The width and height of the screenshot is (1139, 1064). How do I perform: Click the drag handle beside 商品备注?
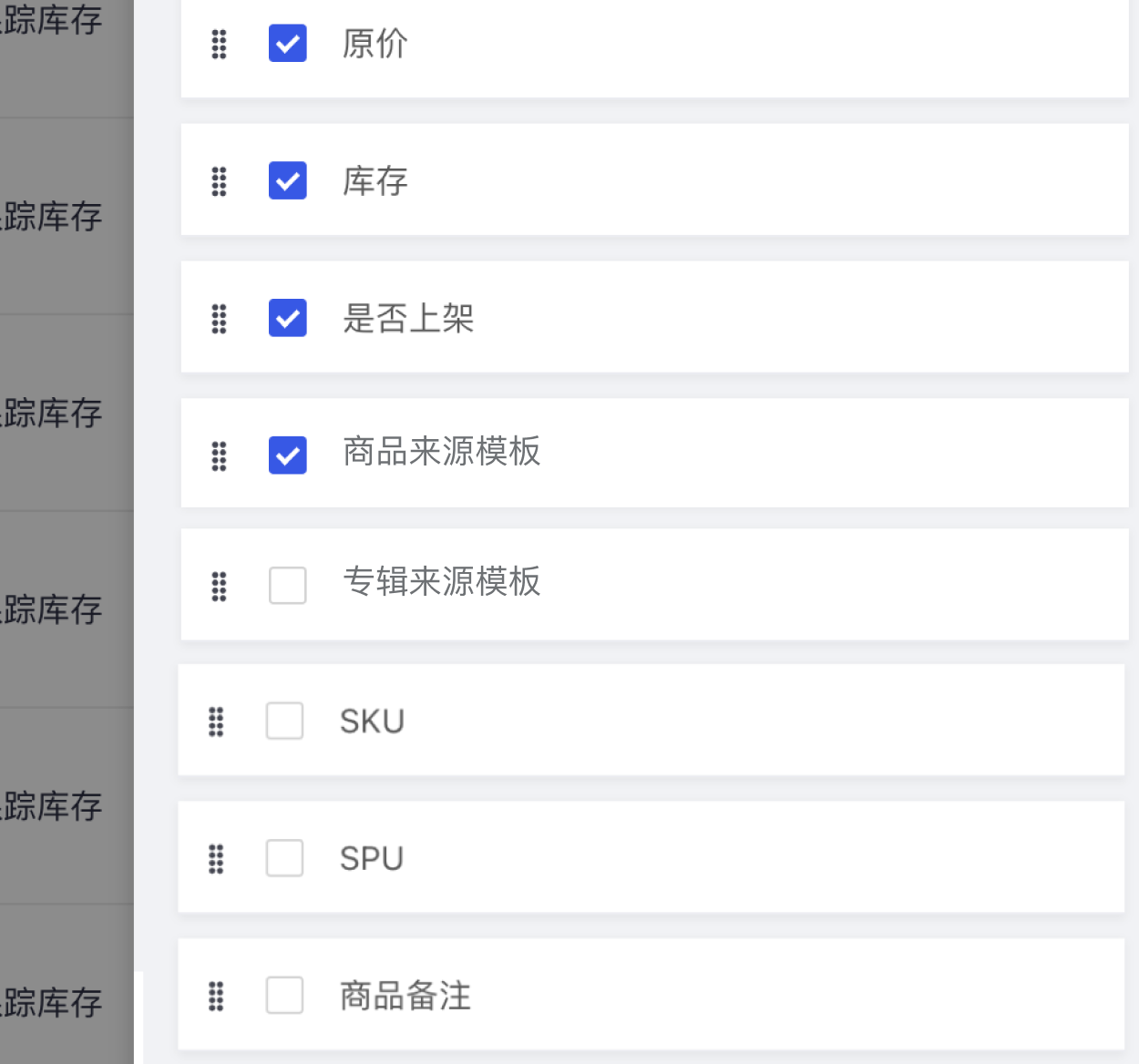pos(216,996)
